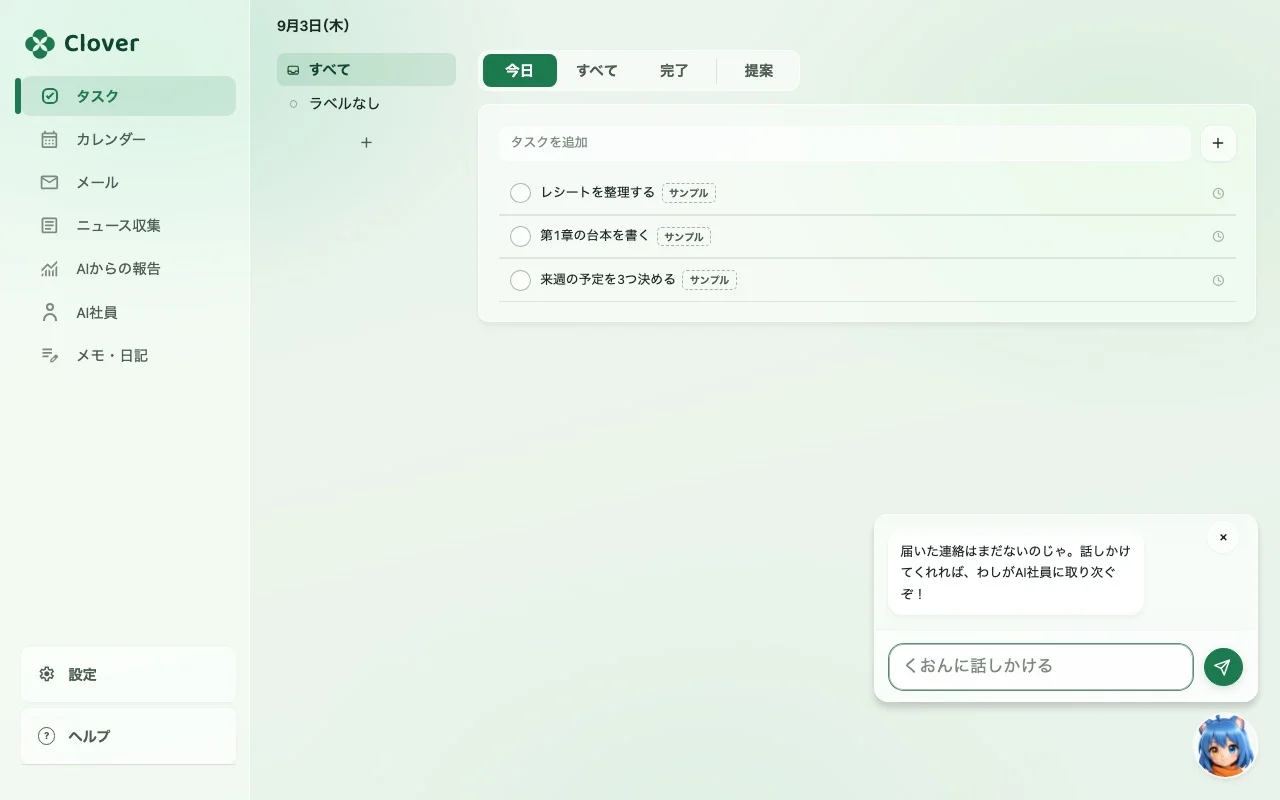Select the すべて label filter with inbox icon
This screenshot has height=800, width=1280.
tap(366, 70)
